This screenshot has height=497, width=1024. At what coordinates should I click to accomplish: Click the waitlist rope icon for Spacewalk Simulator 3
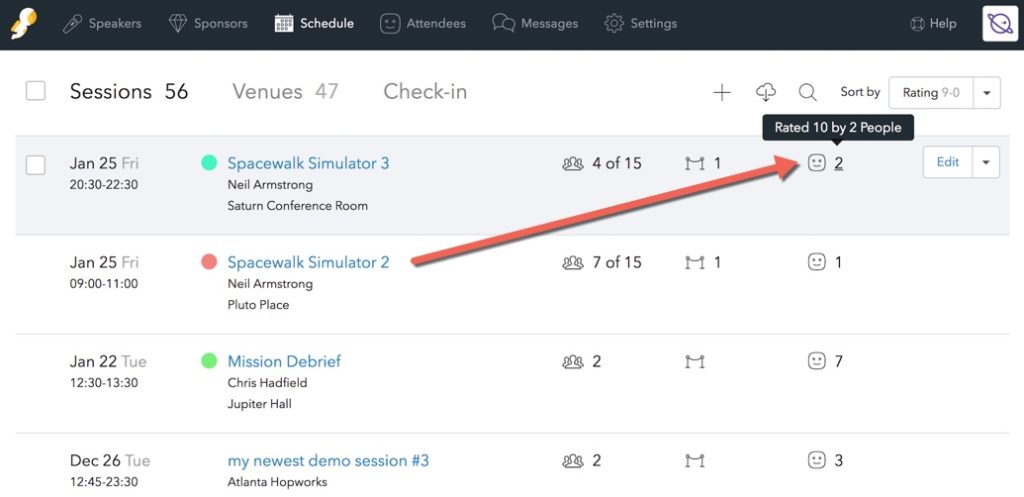click(695, 163)
